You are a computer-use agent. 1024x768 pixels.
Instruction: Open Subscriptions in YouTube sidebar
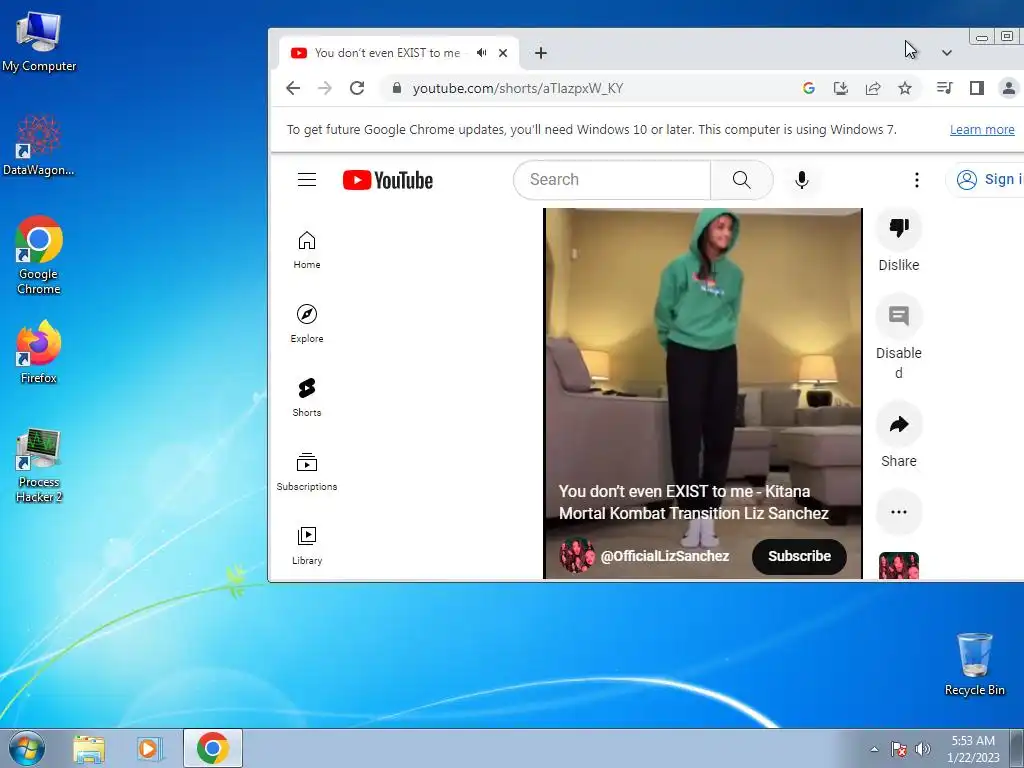tap(307, 472)
